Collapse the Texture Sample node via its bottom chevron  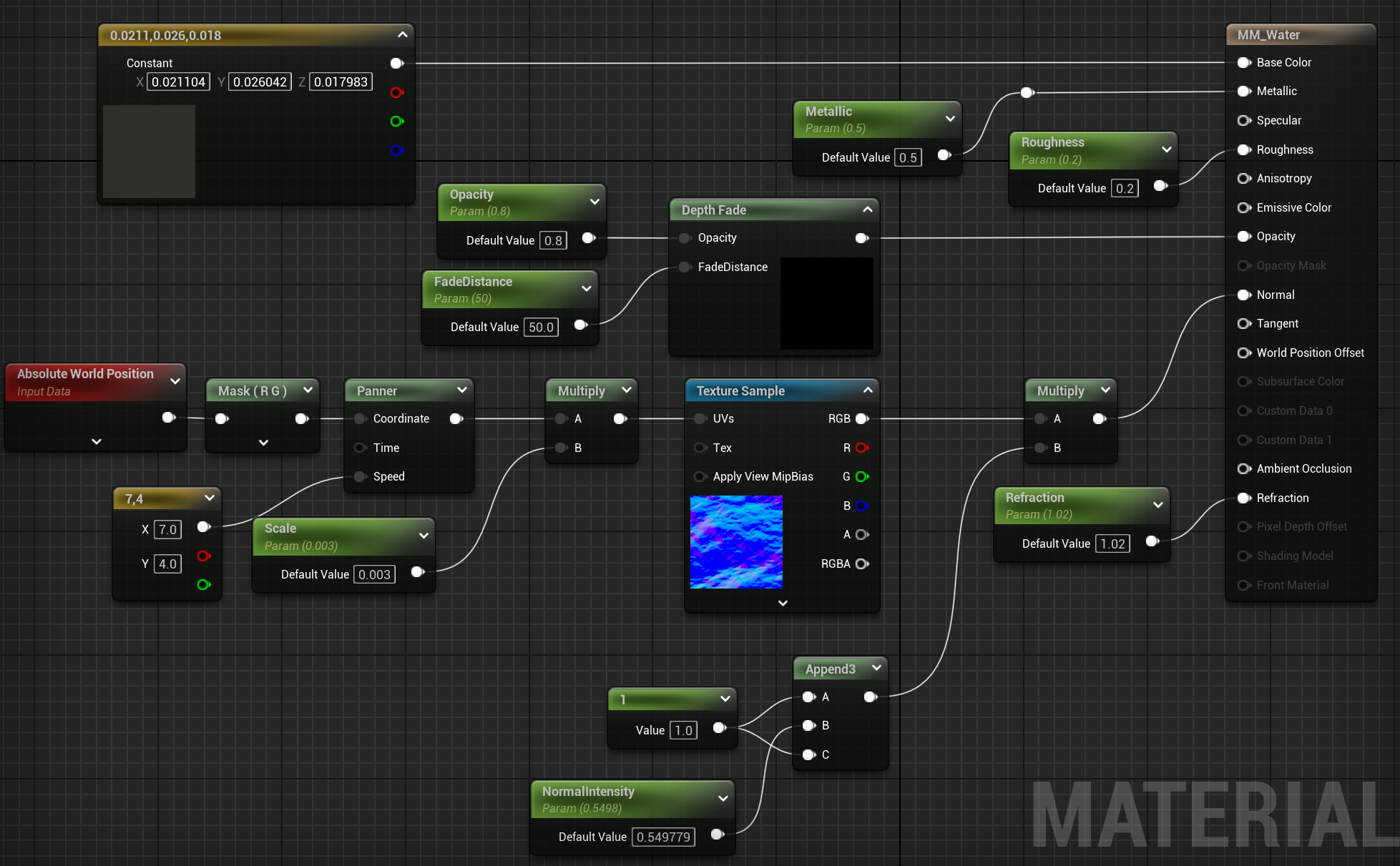(781, 603)
